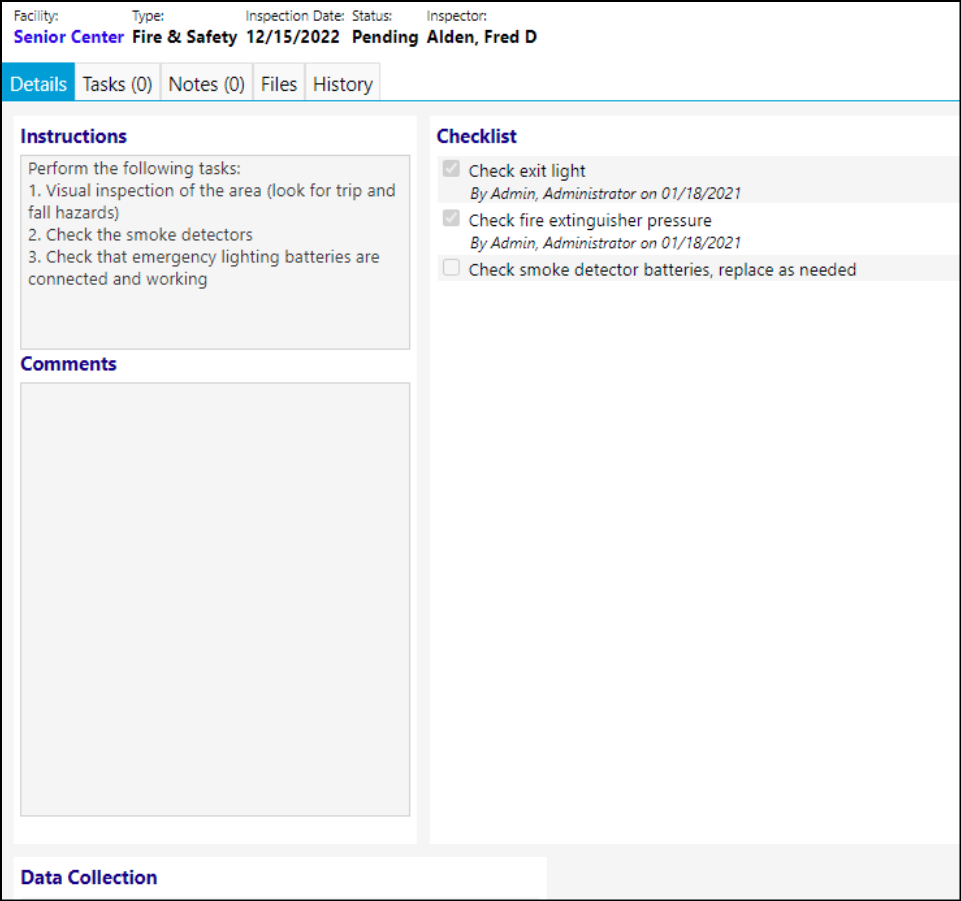Click inside the Instructions text box

click(215, 252)
